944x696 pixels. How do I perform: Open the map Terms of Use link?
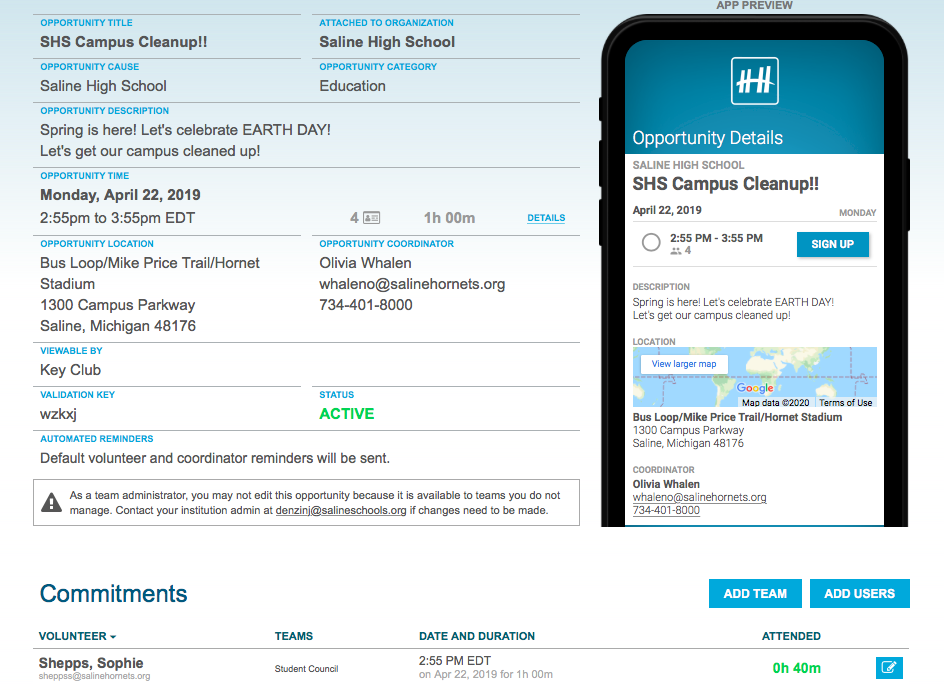[846, 403]
